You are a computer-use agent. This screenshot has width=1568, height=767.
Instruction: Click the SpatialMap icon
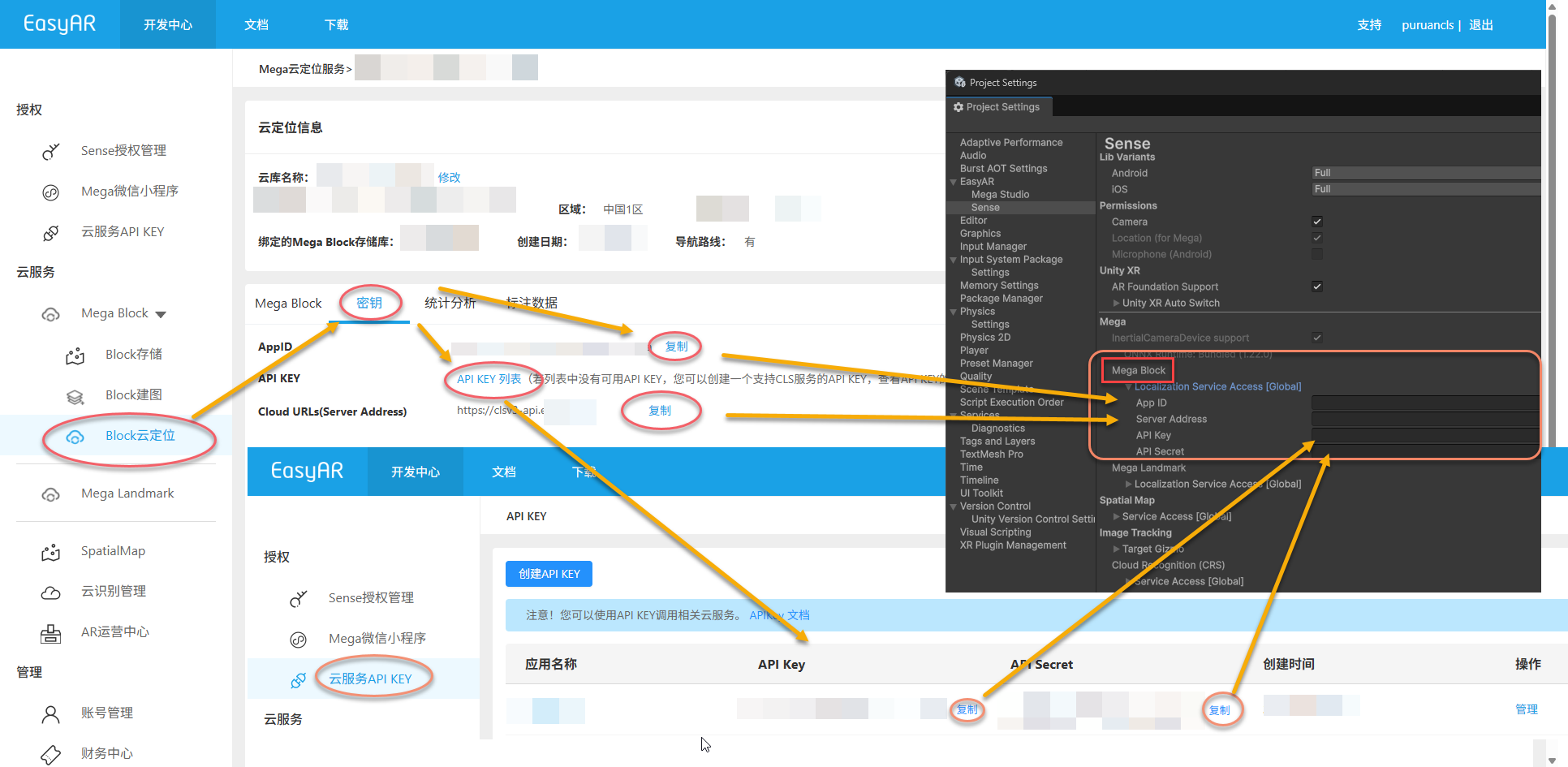pos(50,552)
